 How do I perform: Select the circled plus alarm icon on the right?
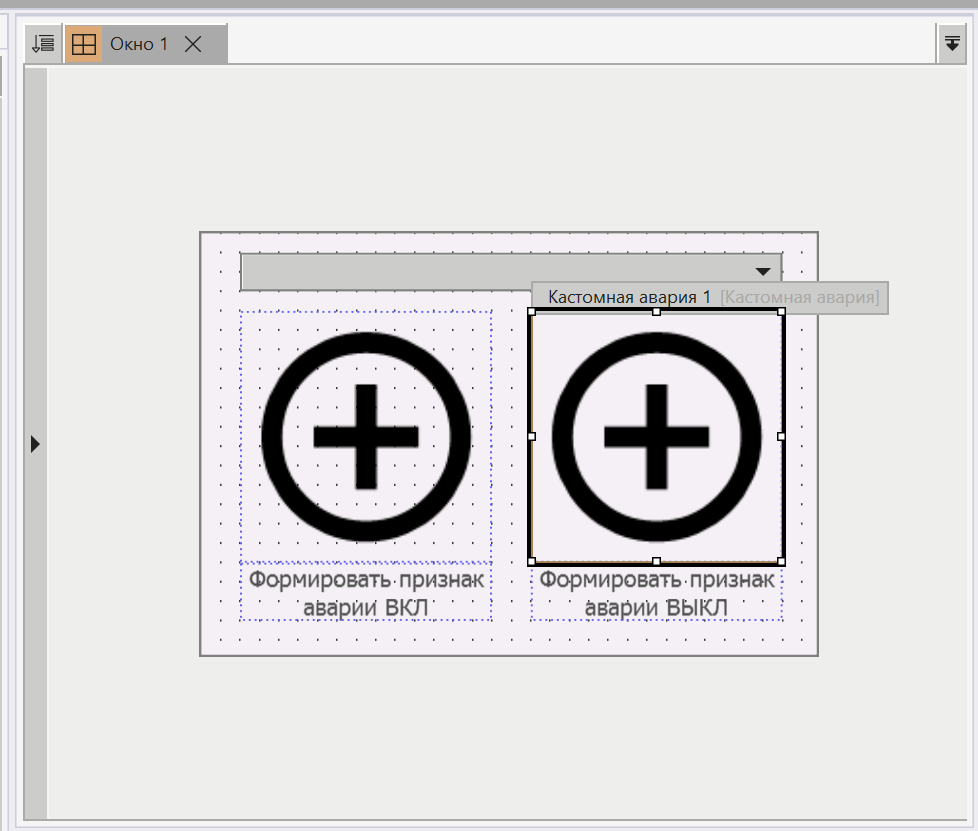[655, 435]
